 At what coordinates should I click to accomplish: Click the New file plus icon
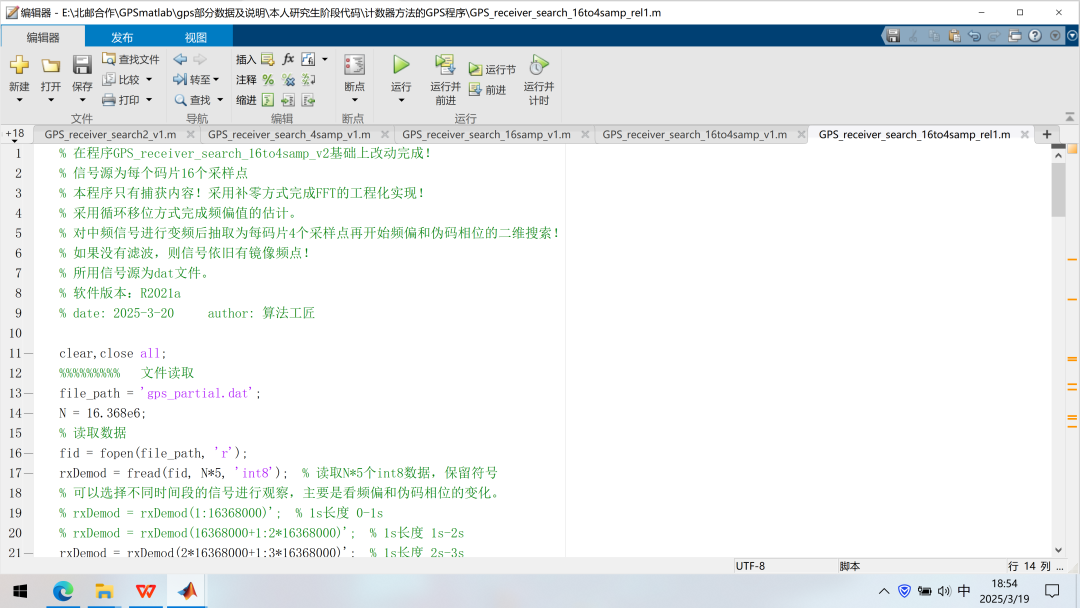point(19,65)
